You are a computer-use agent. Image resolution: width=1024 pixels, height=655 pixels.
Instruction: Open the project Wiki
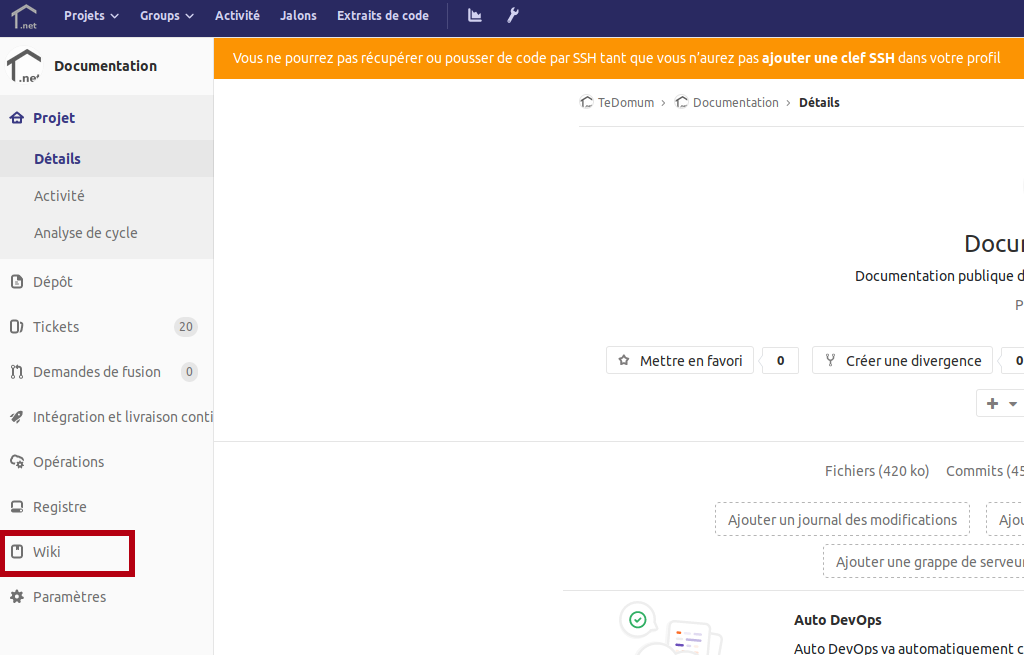coord(47,552)
